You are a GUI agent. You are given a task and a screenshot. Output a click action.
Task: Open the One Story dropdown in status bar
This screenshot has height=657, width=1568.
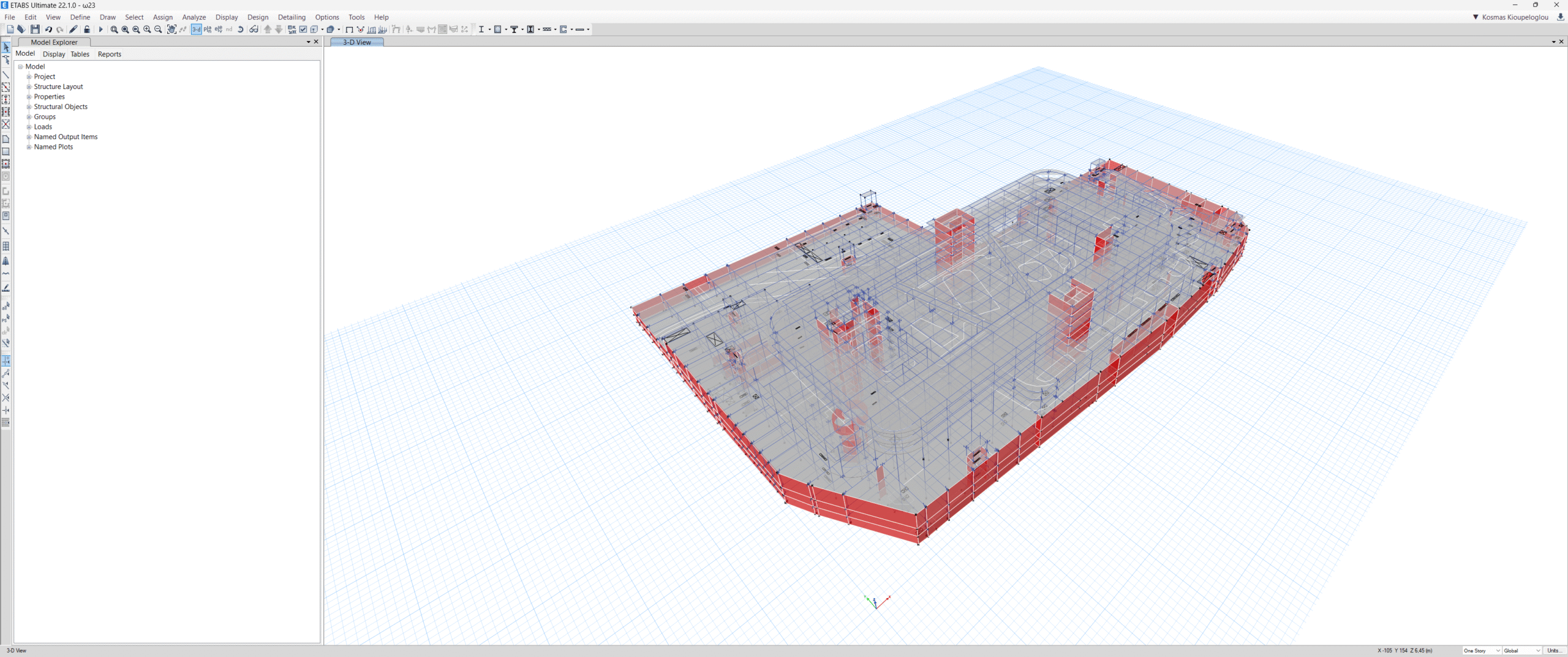point(1482,651)
